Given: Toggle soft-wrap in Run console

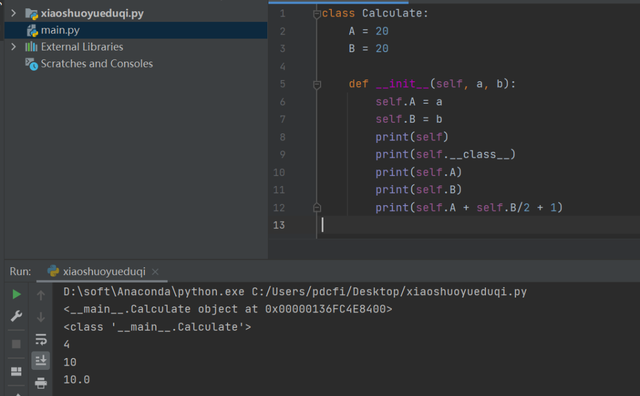Looking at the screenshot, I should 41,339.
